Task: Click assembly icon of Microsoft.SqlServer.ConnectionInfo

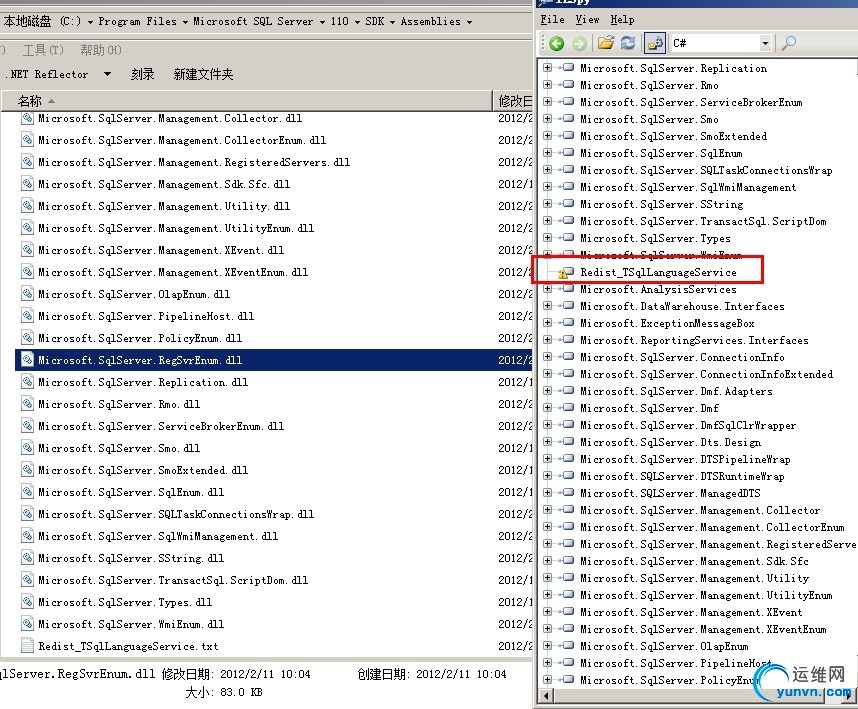Action: click(569, 357)
